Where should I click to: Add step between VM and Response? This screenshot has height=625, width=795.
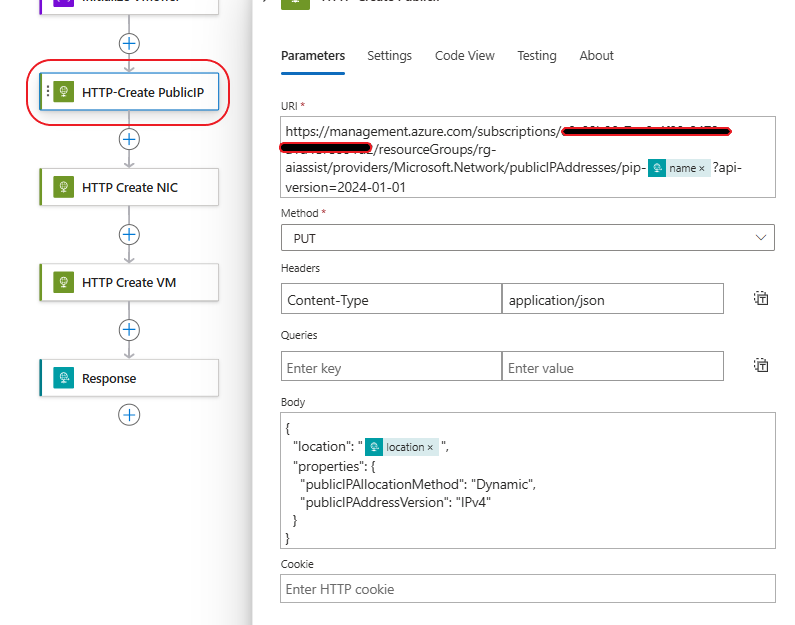(x=129, y=330)
